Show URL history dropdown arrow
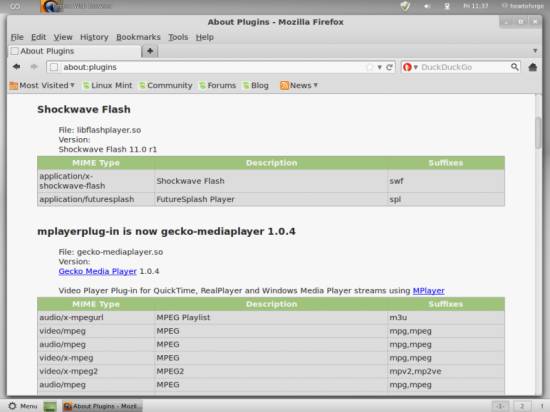The width and height of the screenshot is (550, 412). click(x=380, y=67)
